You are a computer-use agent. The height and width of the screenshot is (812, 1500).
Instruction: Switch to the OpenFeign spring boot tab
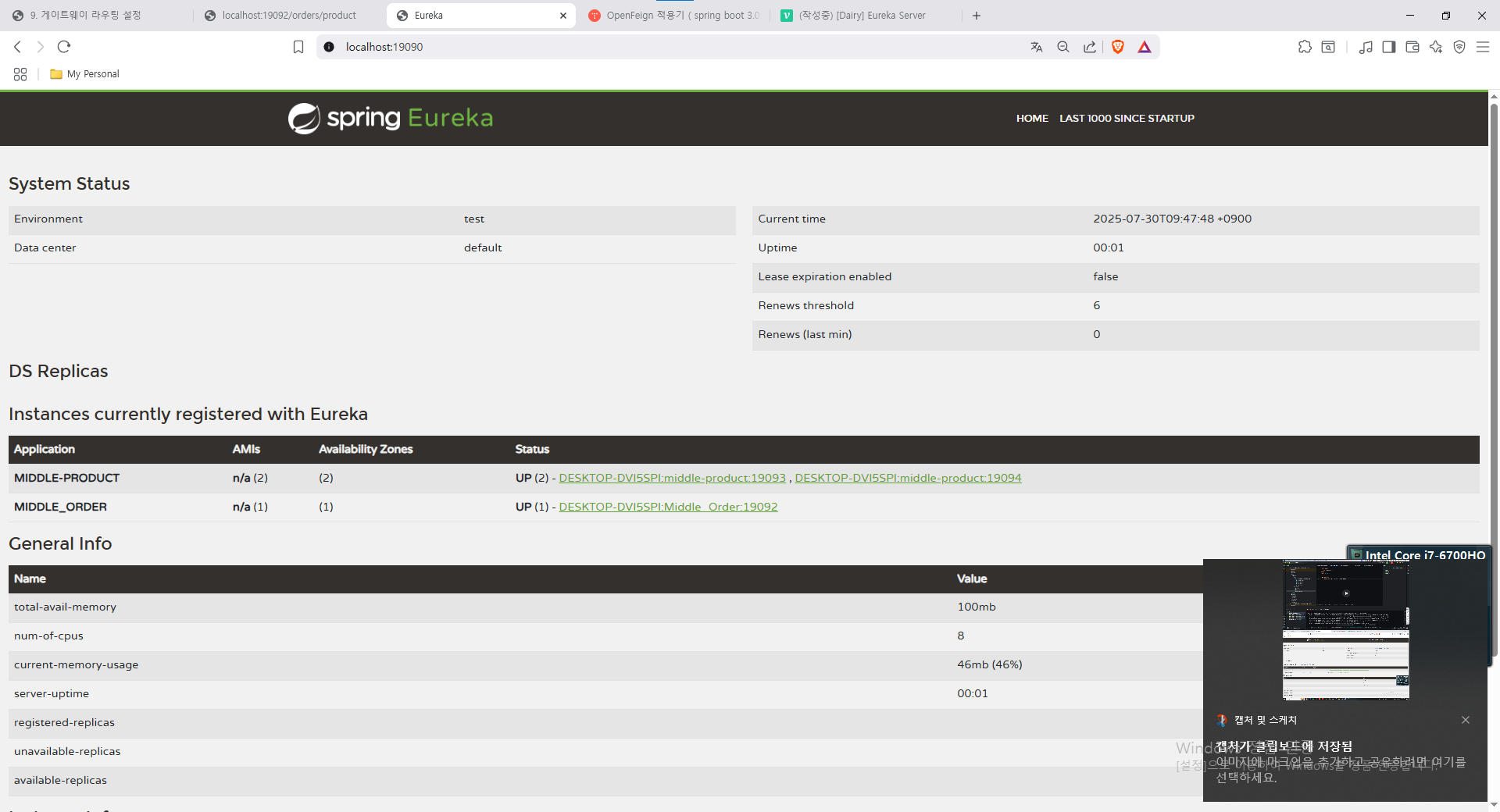click(x=674, y=16)
